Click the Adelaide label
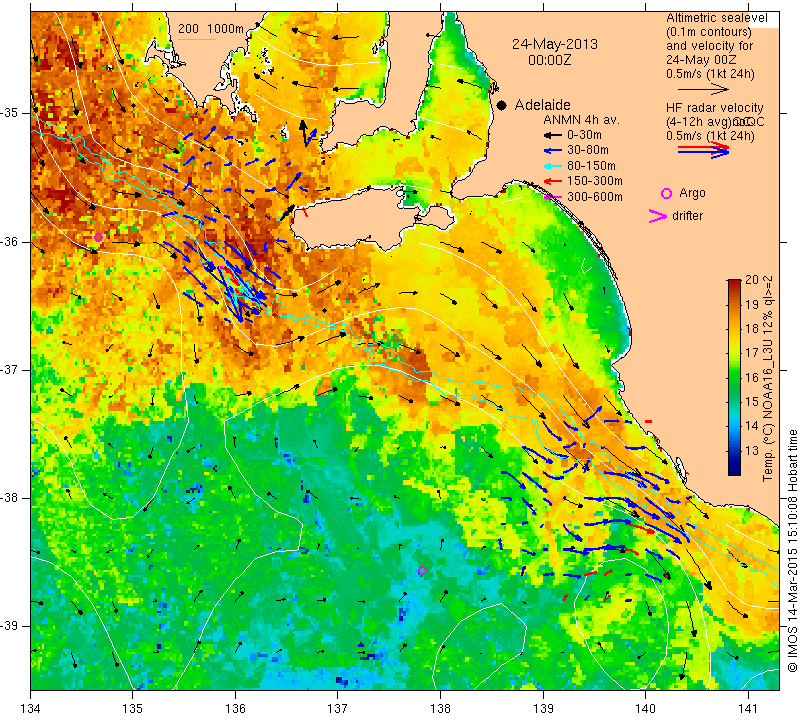 (x=542, y=105)
